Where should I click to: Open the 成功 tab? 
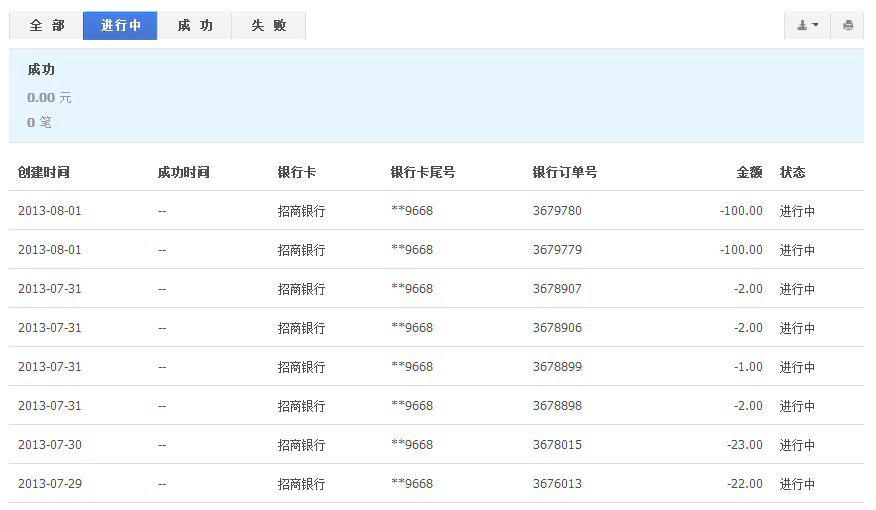coord(194,26)
